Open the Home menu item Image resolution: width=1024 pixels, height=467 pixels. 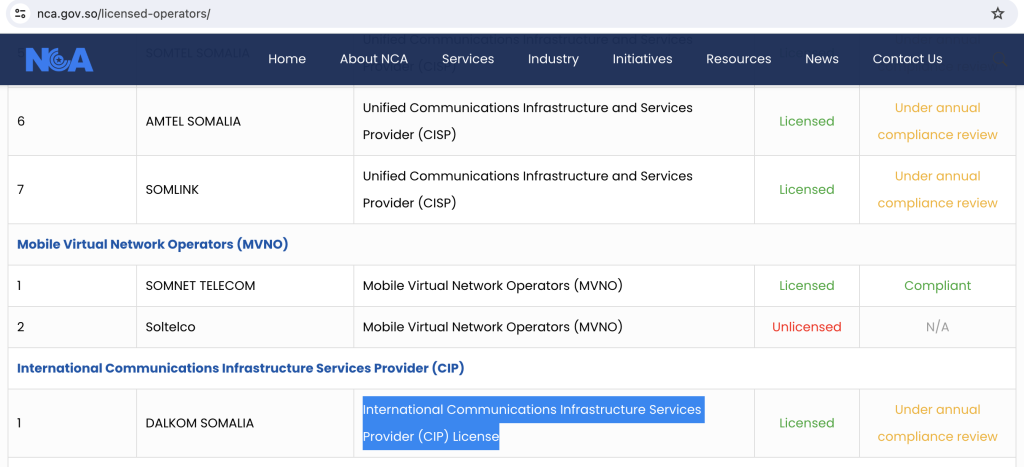click(287, 59)
